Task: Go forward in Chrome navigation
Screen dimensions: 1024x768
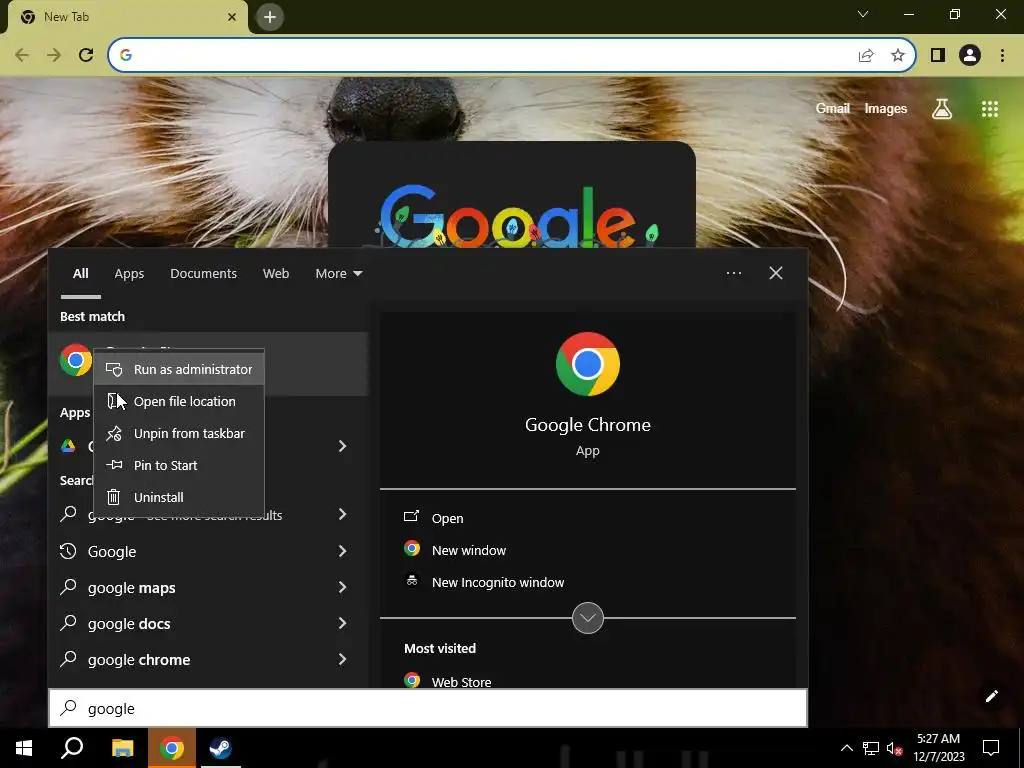Action: click(54, 55)
